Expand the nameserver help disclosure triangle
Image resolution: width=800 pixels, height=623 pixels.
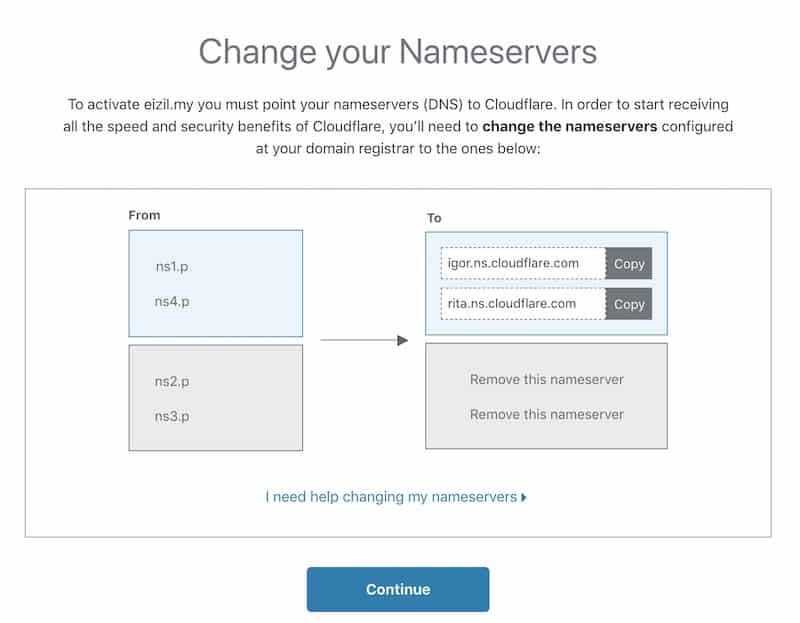(x=523, y=497)
